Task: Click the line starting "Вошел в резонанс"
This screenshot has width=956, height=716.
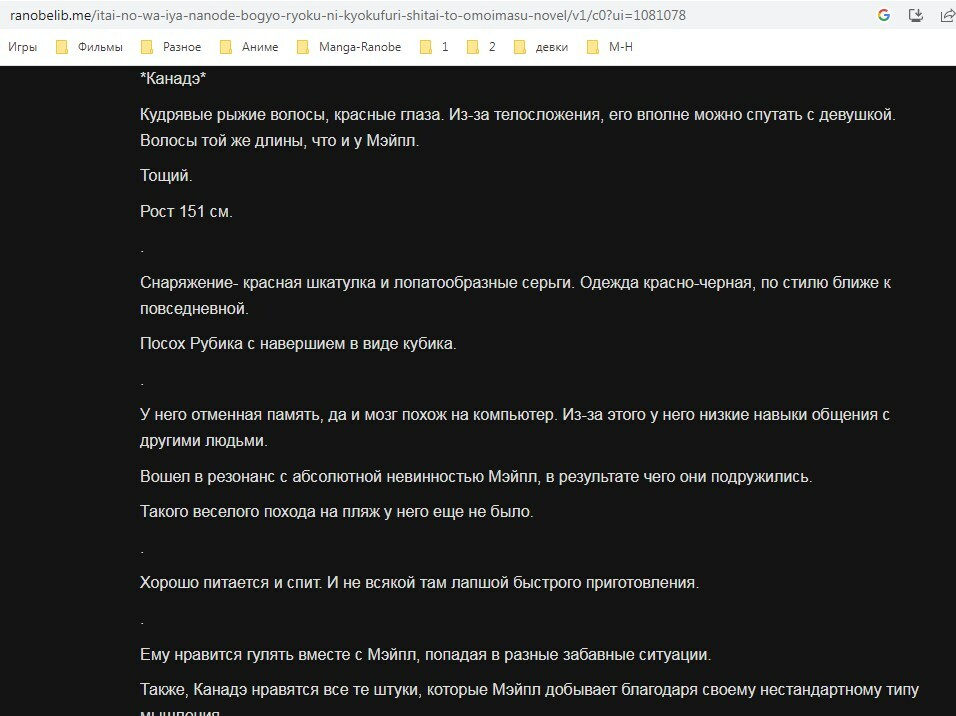Action: coord(476,477)
